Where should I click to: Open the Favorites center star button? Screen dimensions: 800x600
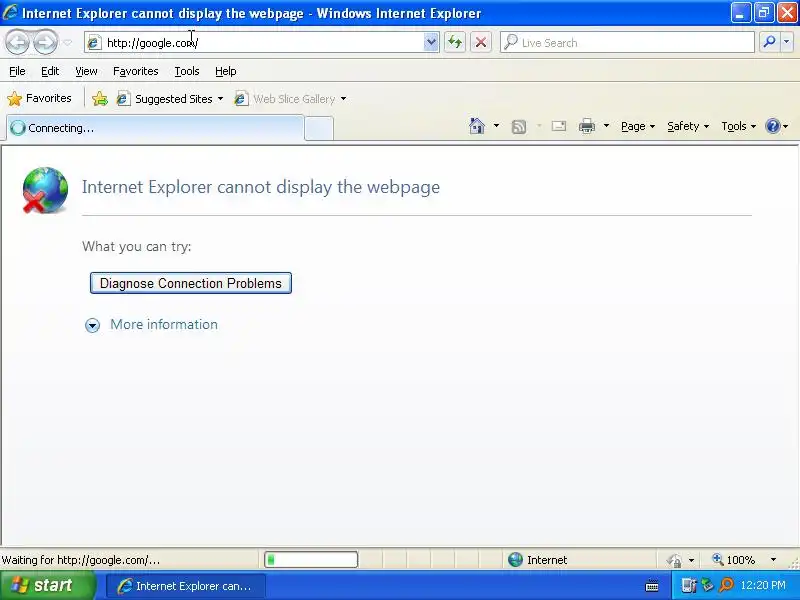pos(39,98)
